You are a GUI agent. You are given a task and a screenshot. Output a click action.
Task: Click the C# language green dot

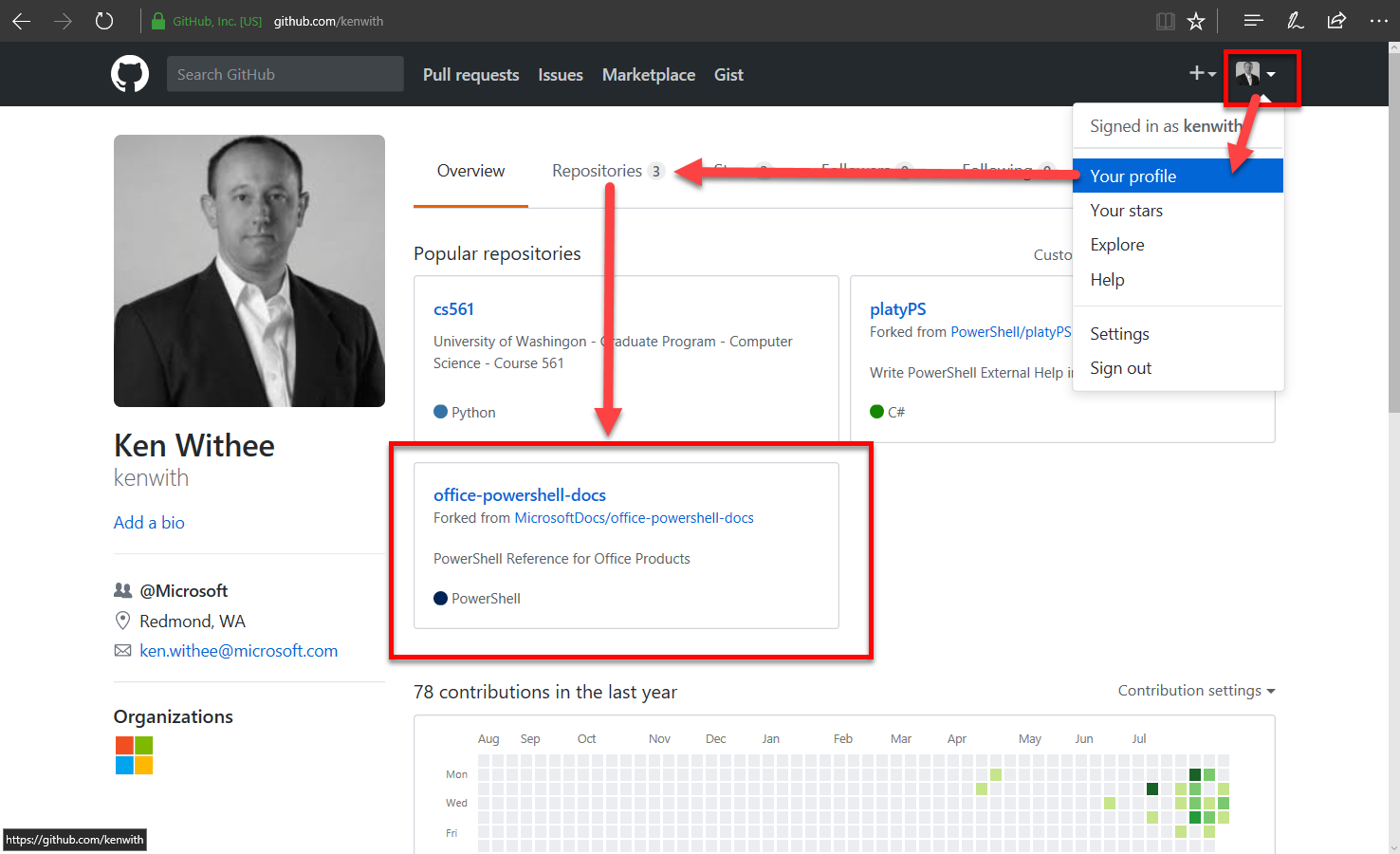876,412
